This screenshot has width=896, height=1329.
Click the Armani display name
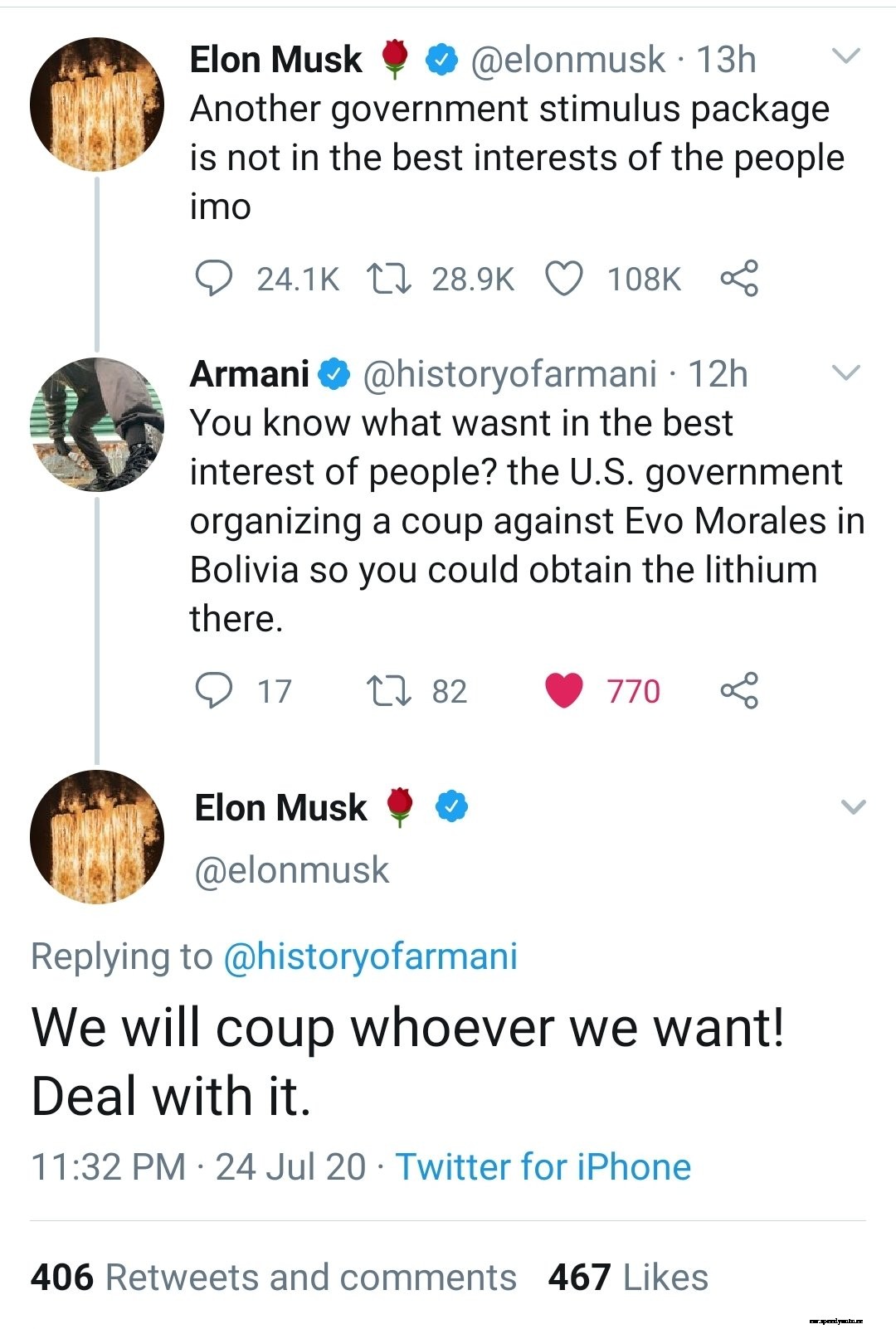pyautogui.click(x=249, y=374)
